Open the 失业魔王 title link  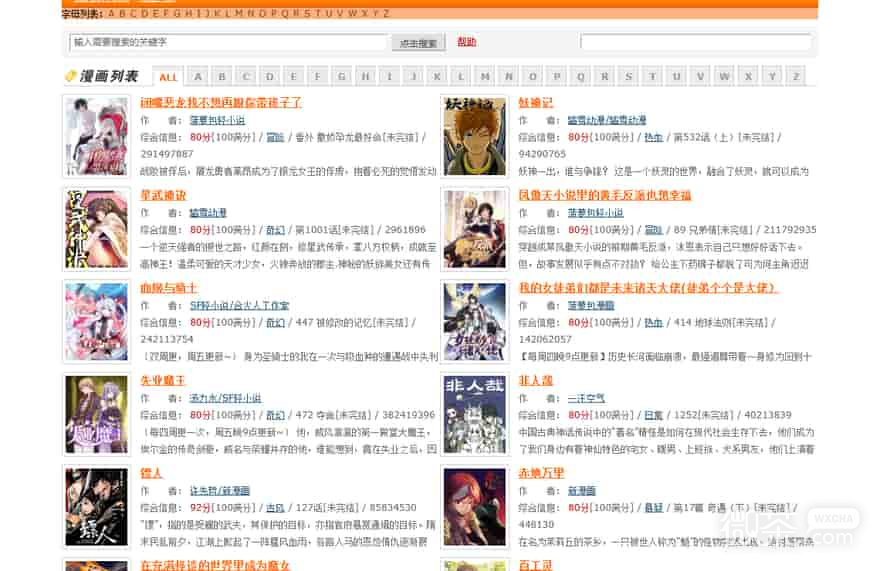(163, 381)
